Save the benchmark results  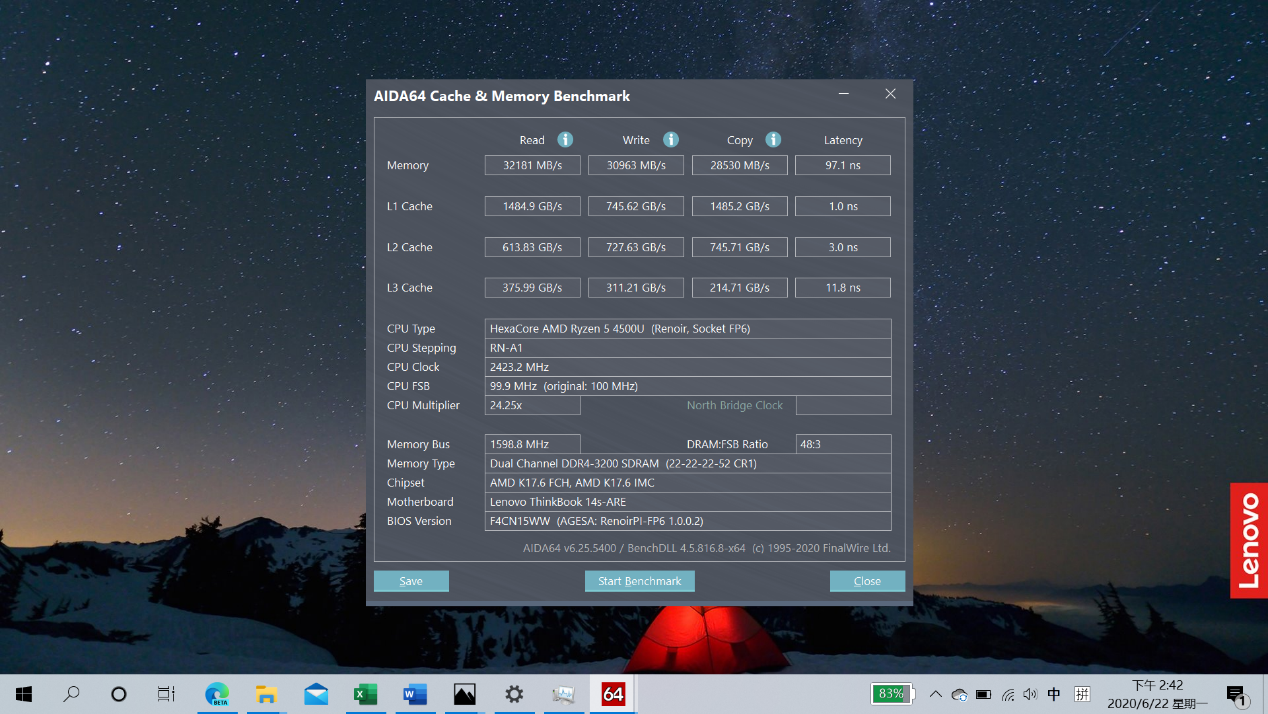click(x=411, y=581)
